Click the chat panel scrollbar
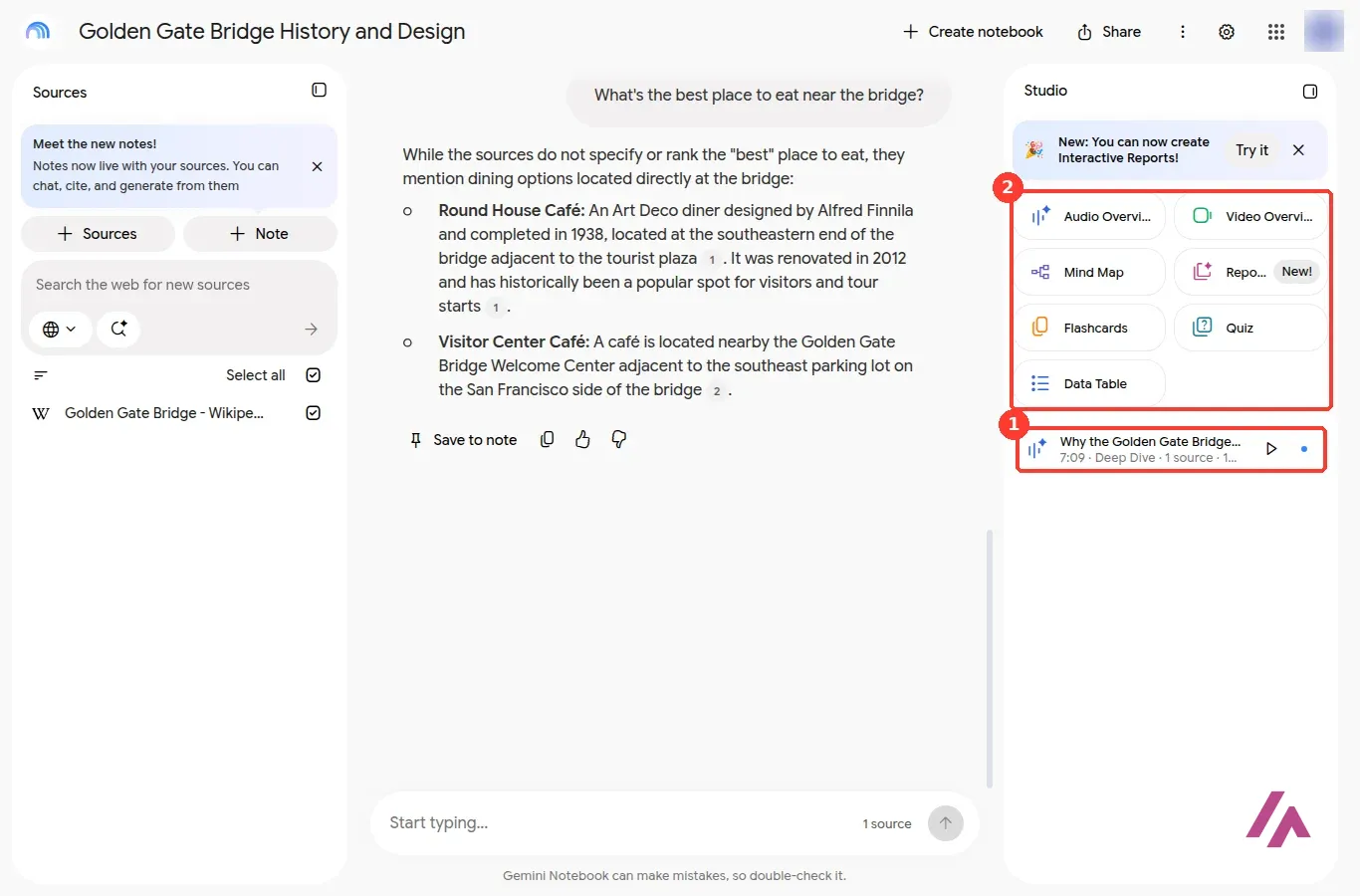Viewport: 1360px width, 896px height. [x=989, y=658]
